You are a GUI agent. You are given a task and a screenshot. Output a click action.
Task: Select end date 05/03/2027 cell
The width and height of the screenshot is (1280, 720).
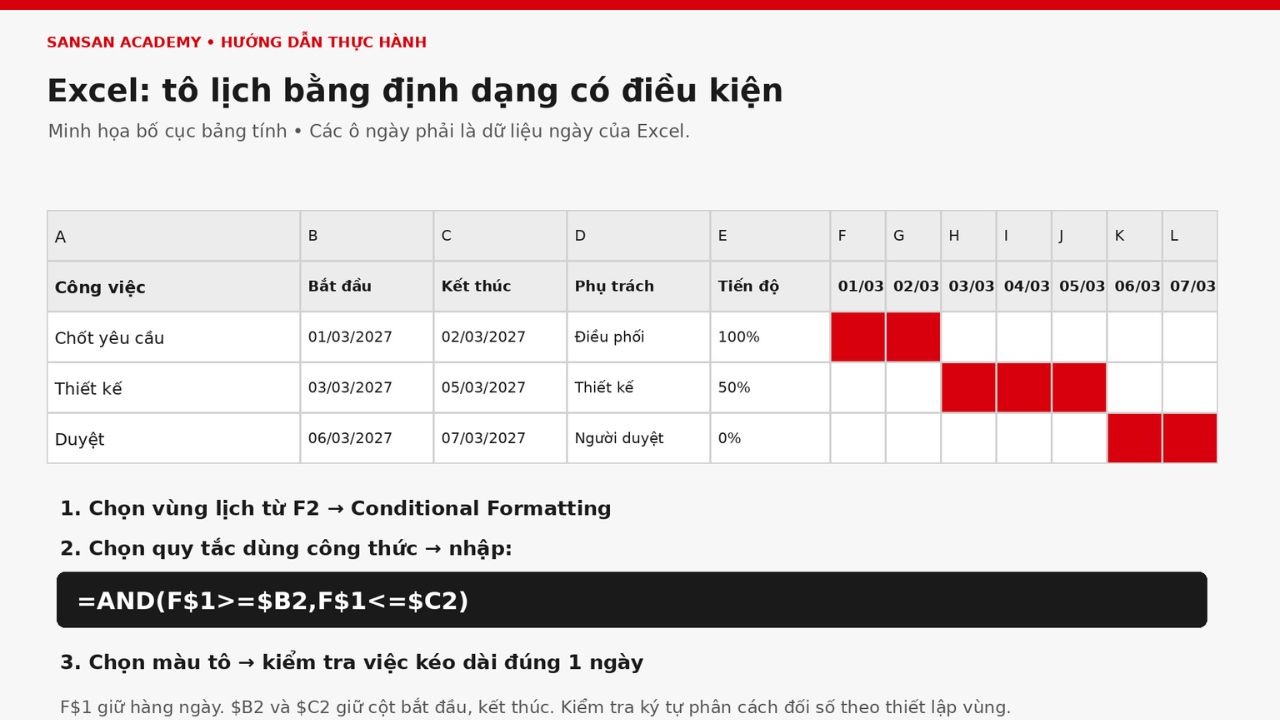(x=500, y=388)
